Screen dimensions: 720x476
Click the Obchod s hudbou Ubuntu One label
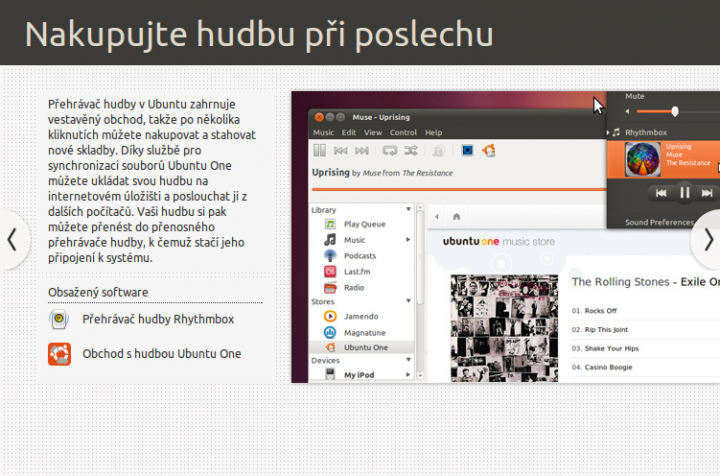coord(162,353)
